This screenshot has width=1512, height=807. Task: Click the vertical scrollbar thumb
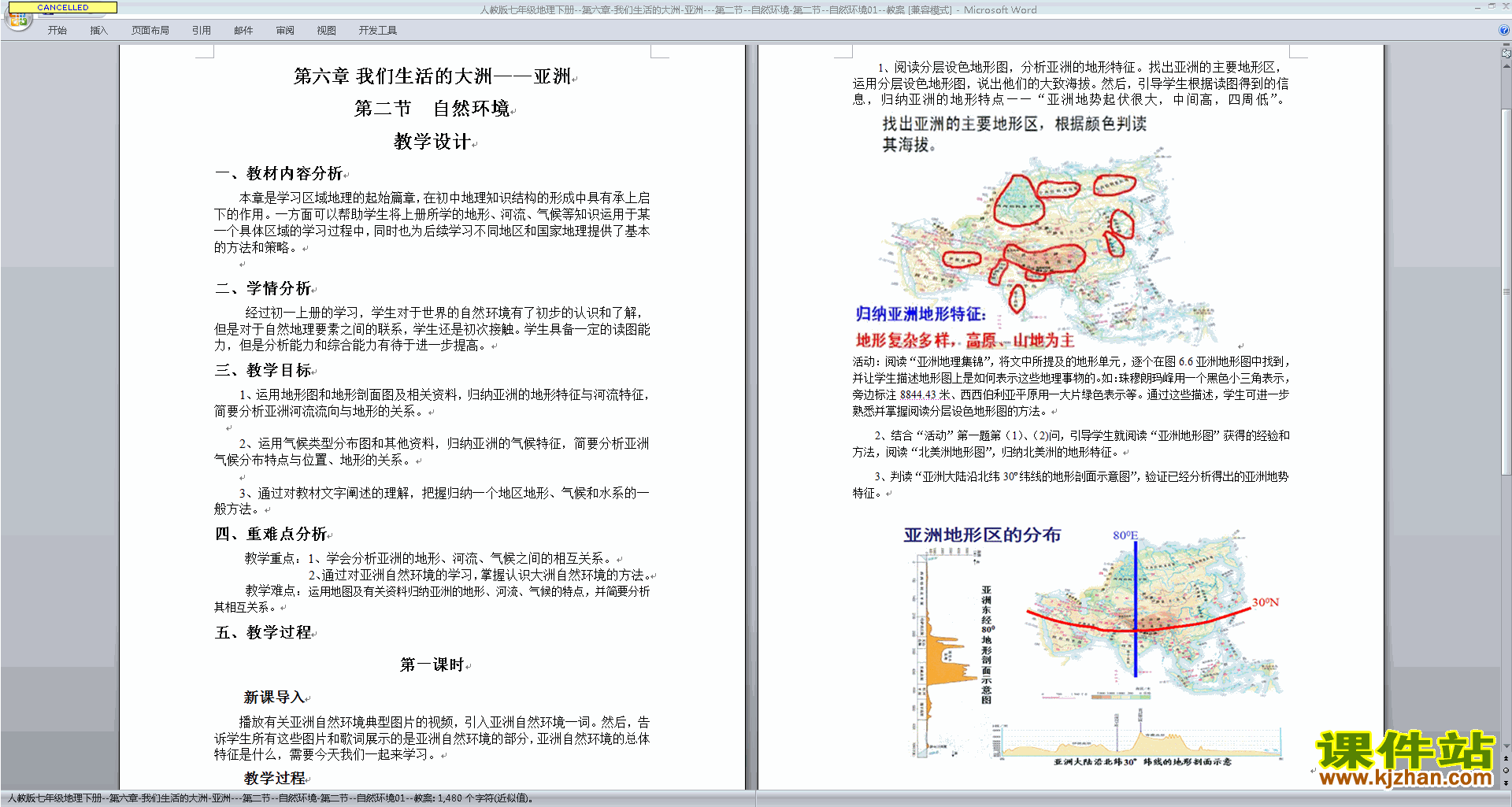click(x=1506, y=291)
